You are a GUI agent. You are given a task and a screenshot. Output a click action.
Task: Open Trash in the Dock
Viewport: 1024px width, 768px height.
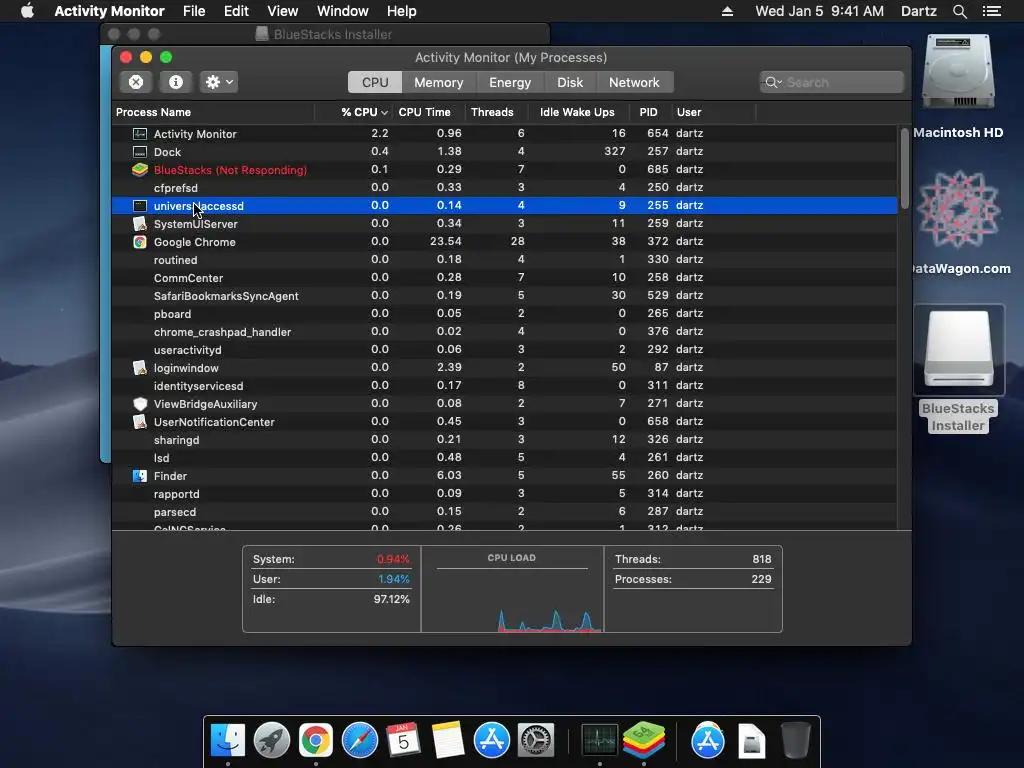tap(796, 741)
